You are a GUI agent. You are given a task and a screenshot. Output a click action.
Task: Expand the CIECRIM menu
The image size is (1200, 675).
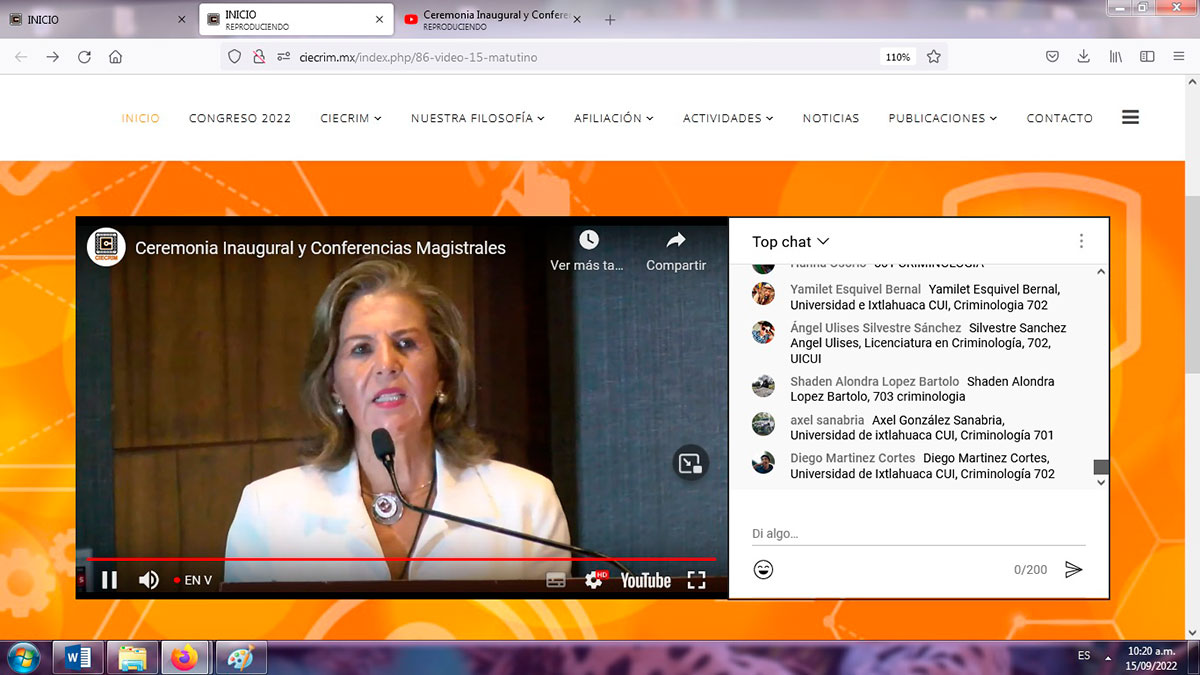[x=351, y=118]
